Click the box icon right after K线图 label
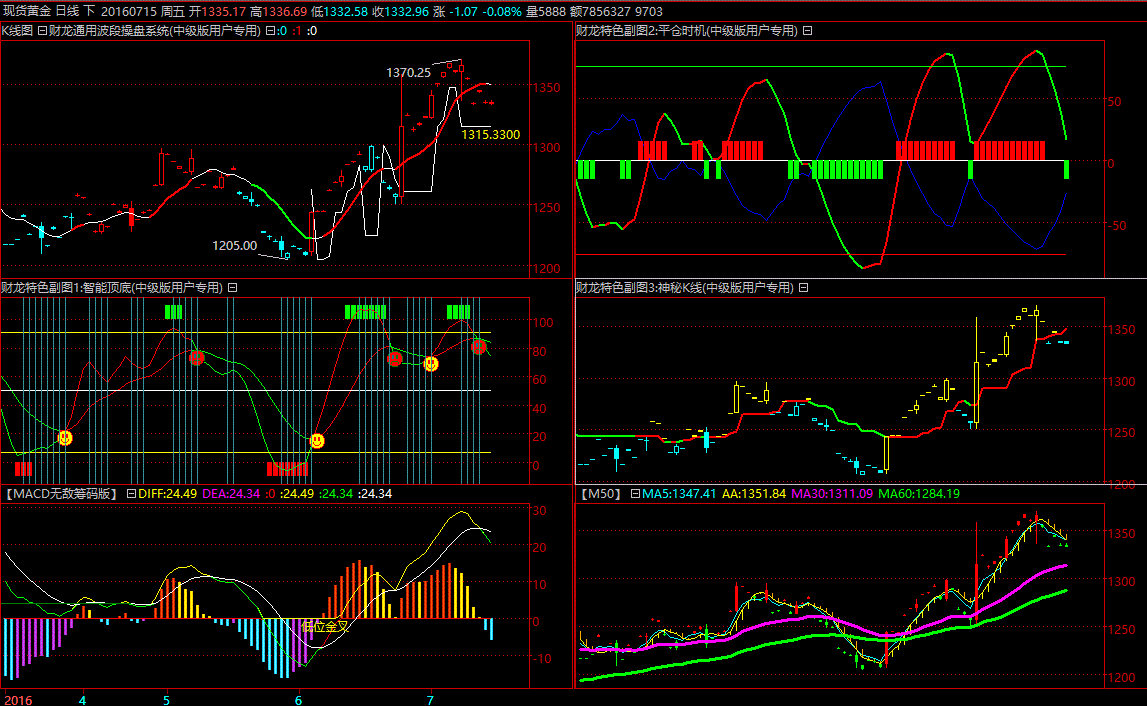The width and height of the screenshot is (1147, 706). [x=42, y=31]
